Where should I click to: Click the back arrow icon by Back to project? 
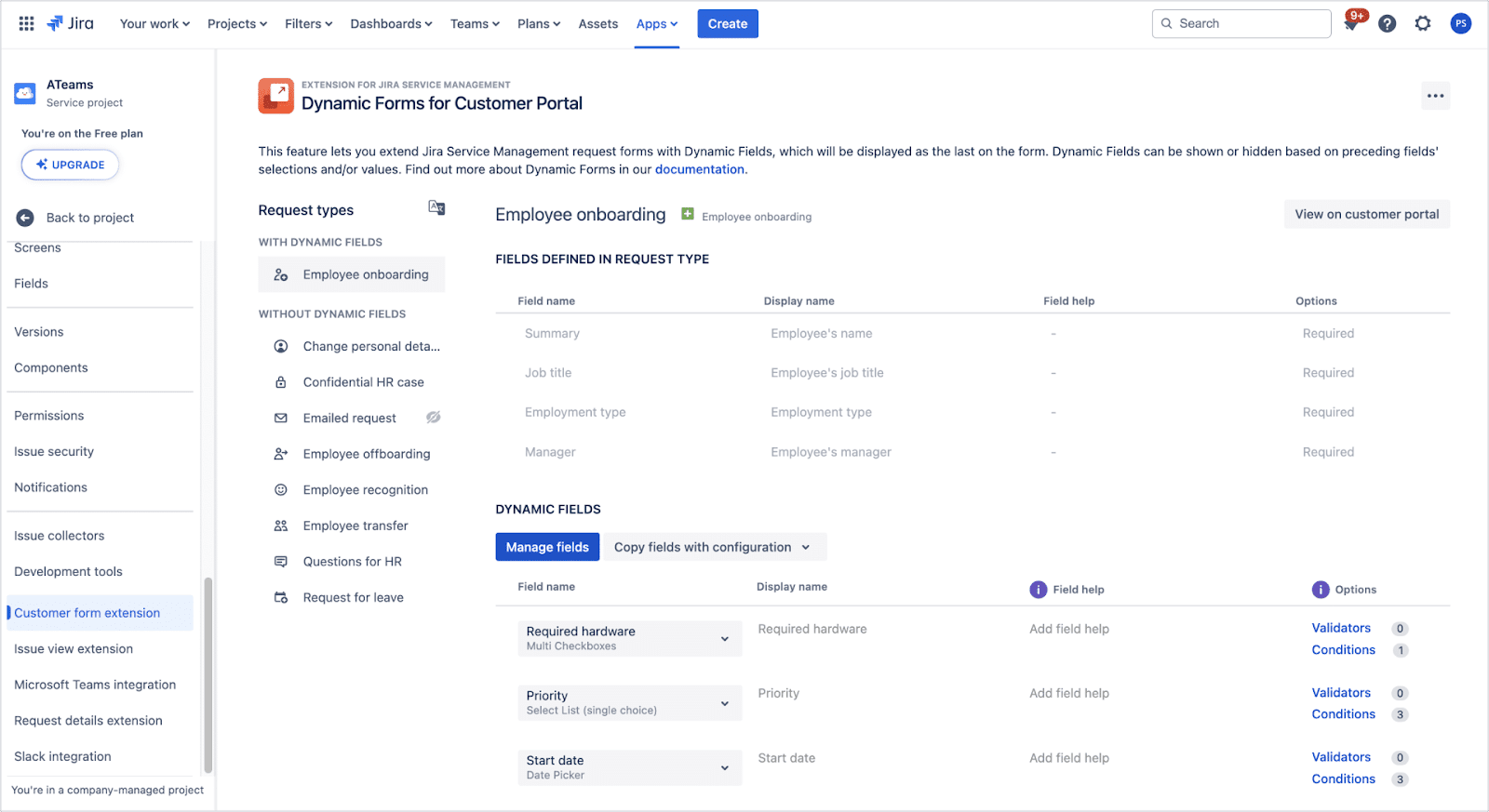click(x=25, y=218)
